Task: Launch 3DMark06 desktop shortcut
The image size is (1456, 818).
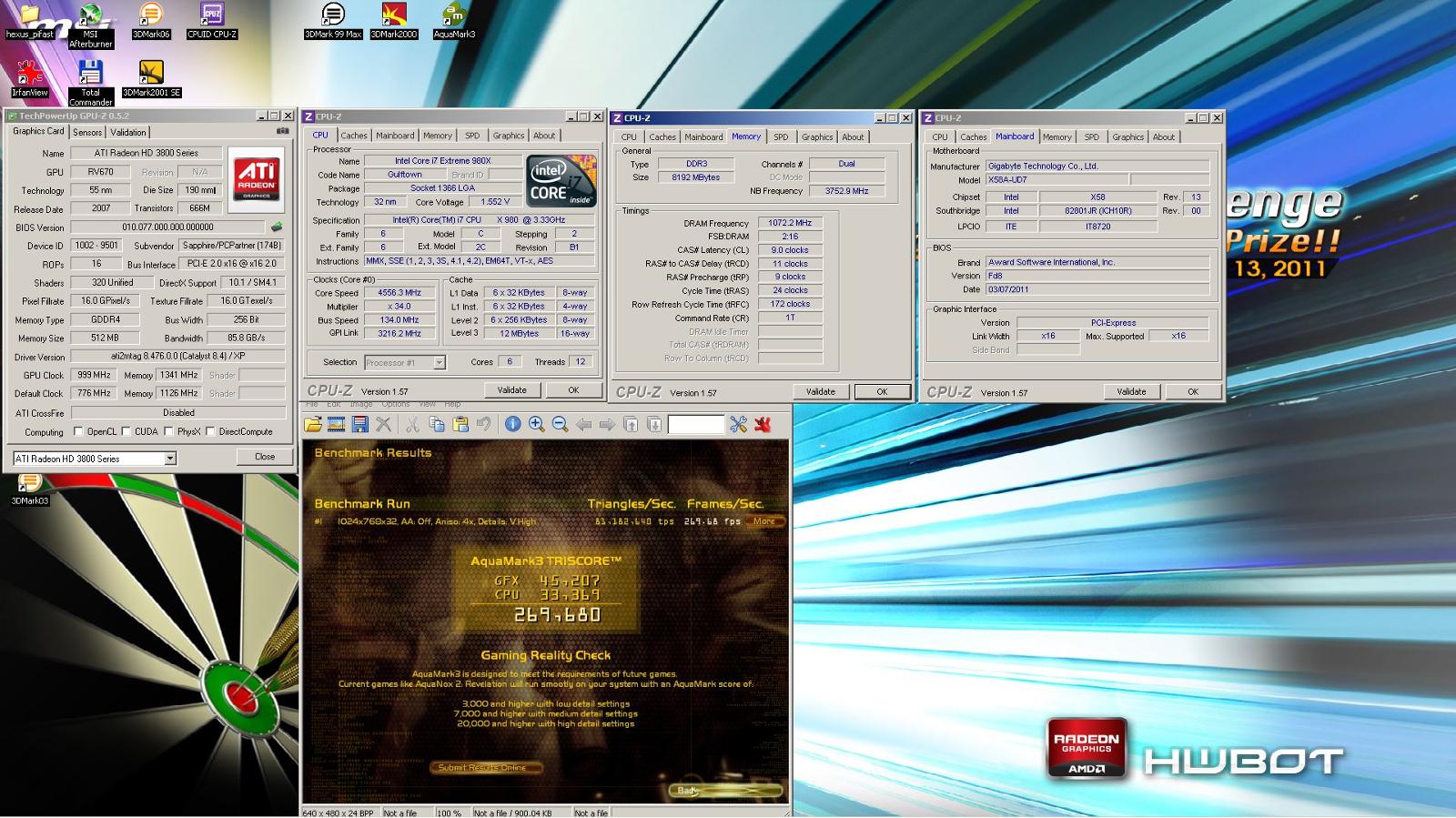Action: [151, 22]
